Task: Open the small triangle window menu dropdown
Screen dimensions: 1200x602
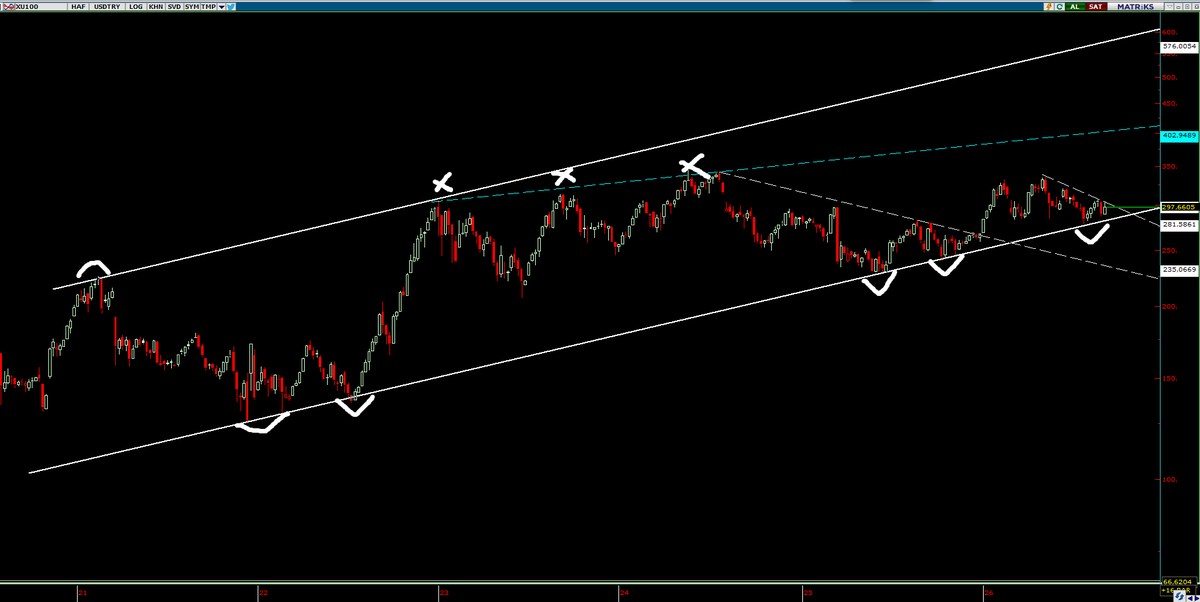Action: click(1169, 6)
